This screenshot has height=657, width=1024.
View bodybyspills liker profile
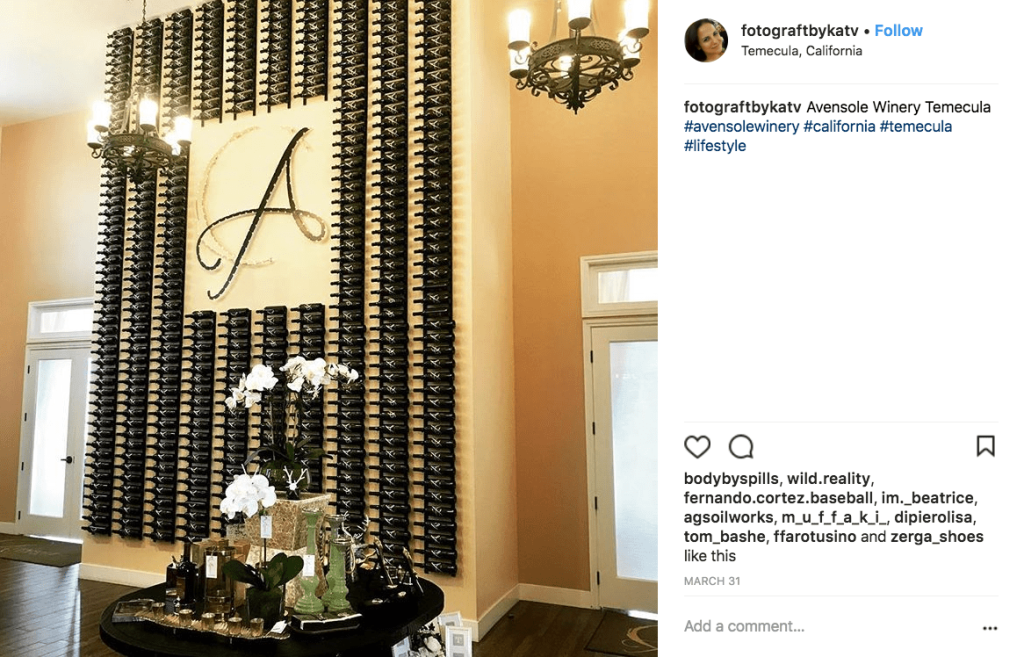[731, 479]
